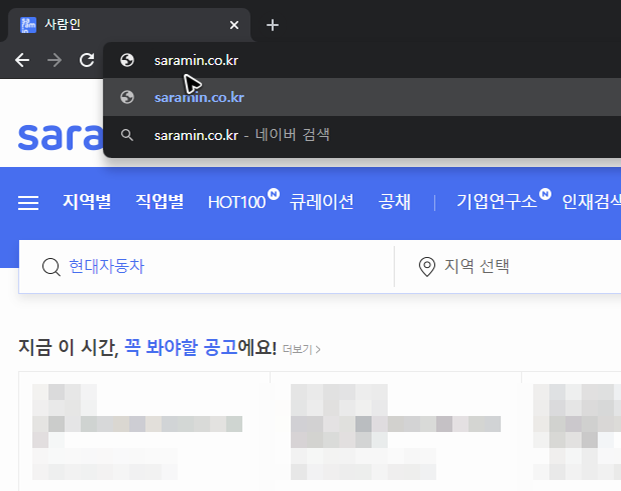The height and width of the screenshot is (491, 621).
Task: Click the 현대자동차 search field
Action: (206, 266)
